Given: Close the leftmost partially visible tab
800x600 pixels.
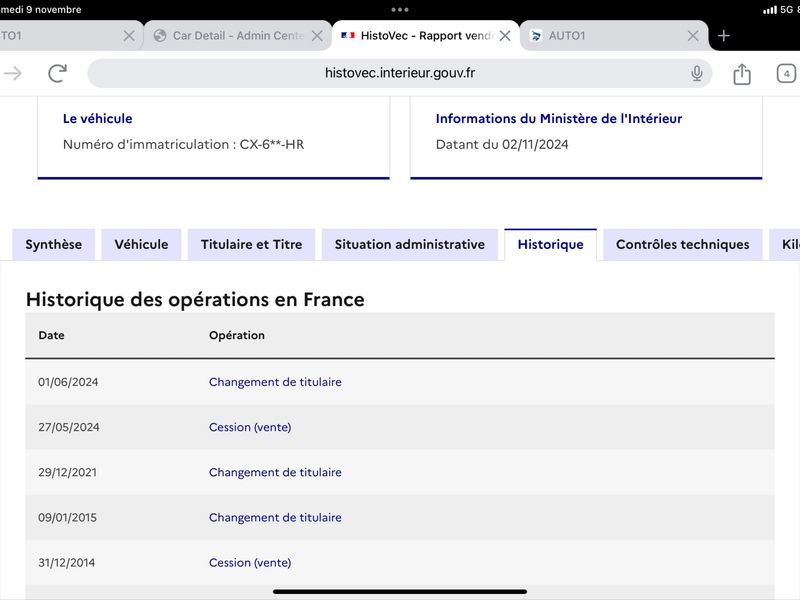Looking at the screenshot, I should pyautogui.click(x=129, y=36).
